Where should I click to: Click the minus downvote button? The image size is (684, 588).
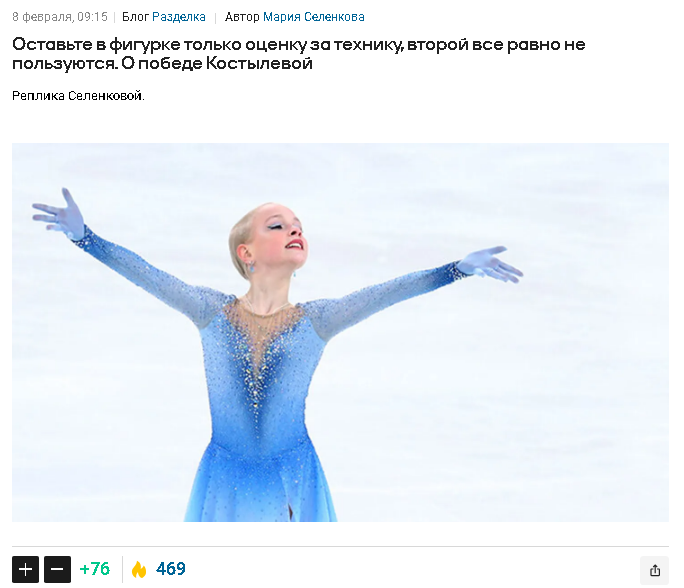(x=58, y=569)
